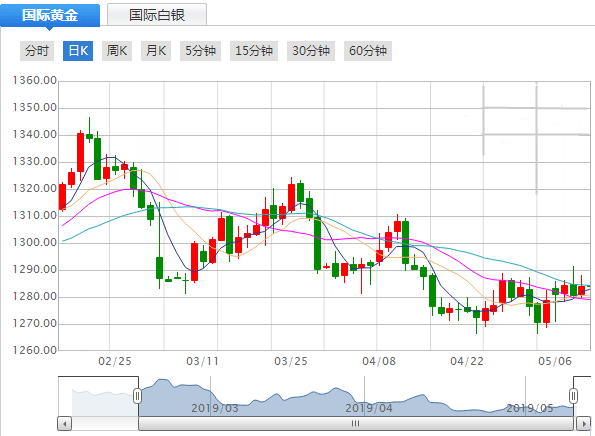Click the left range selector handle
This screenshot has height=436, width=595.
tap(137, 396)
